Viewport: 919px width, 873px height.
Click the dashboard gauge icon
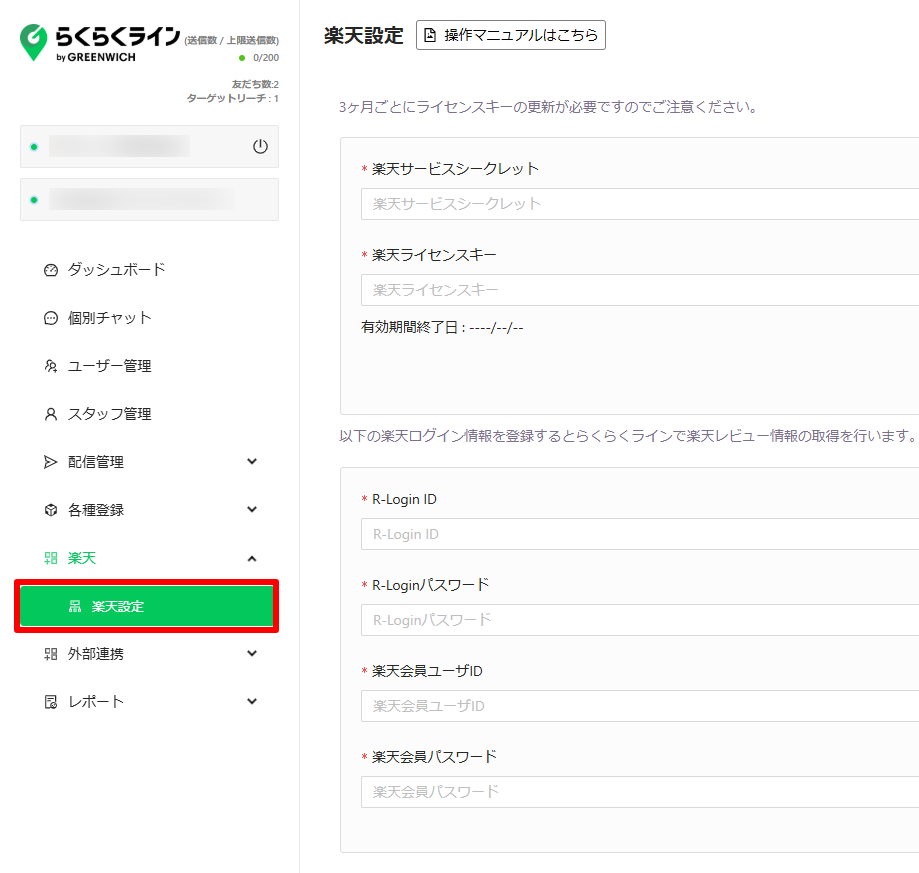[51, 270]
